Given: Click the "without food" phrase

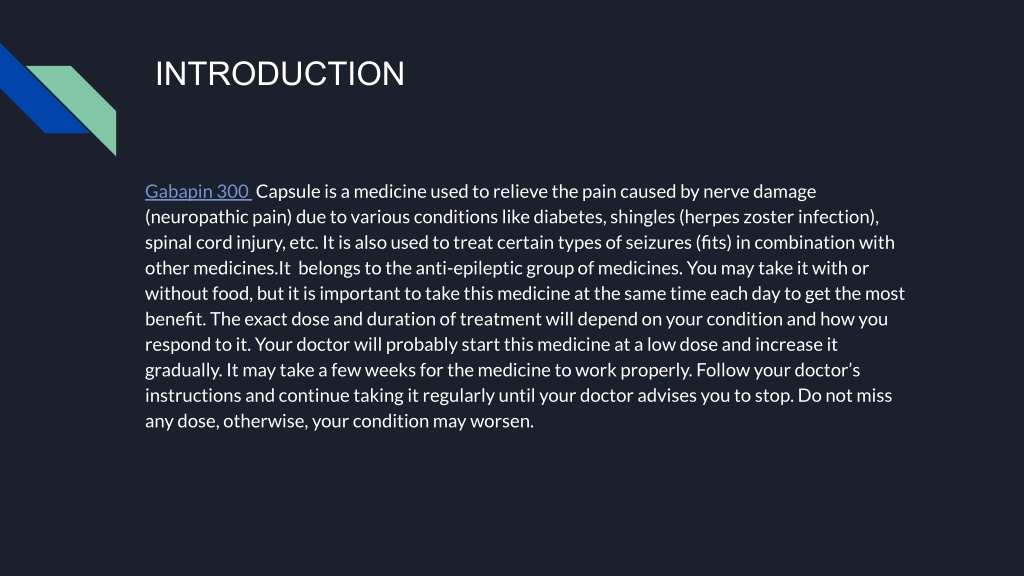Looking at the screenshot, I should [197, 293].
